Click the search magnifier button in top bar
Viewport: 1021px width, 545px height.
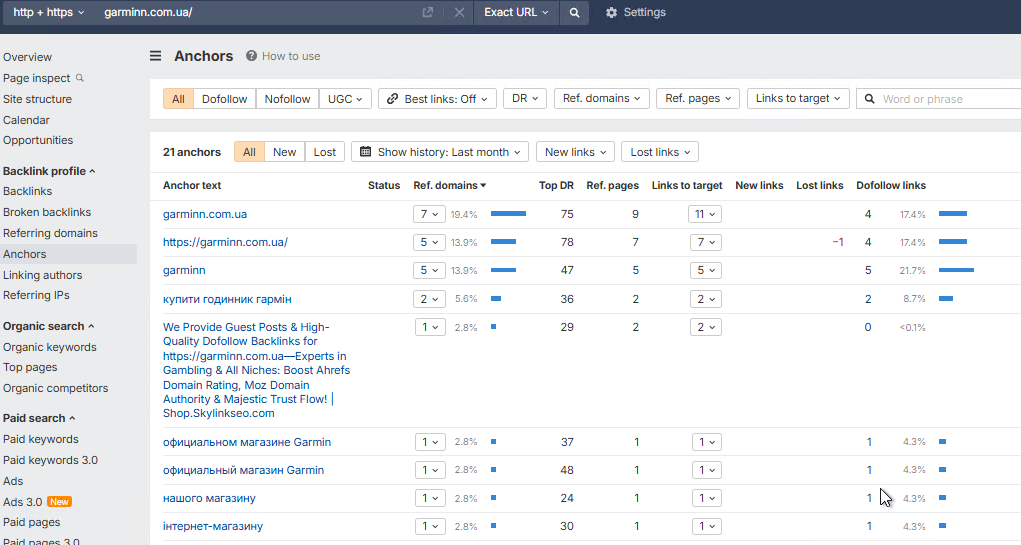pos(574,12)
